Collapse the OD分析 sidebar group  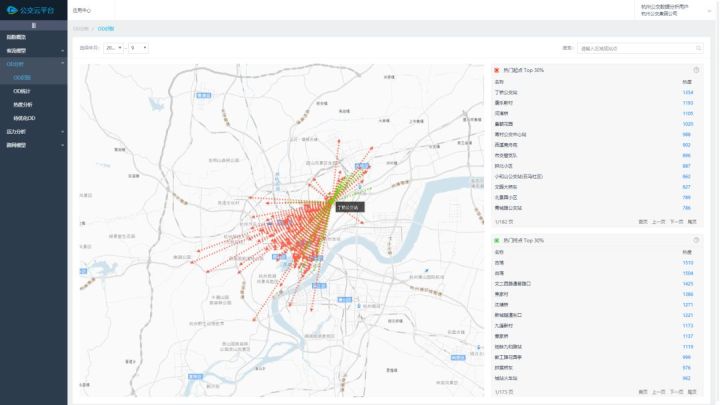[34, 64]
